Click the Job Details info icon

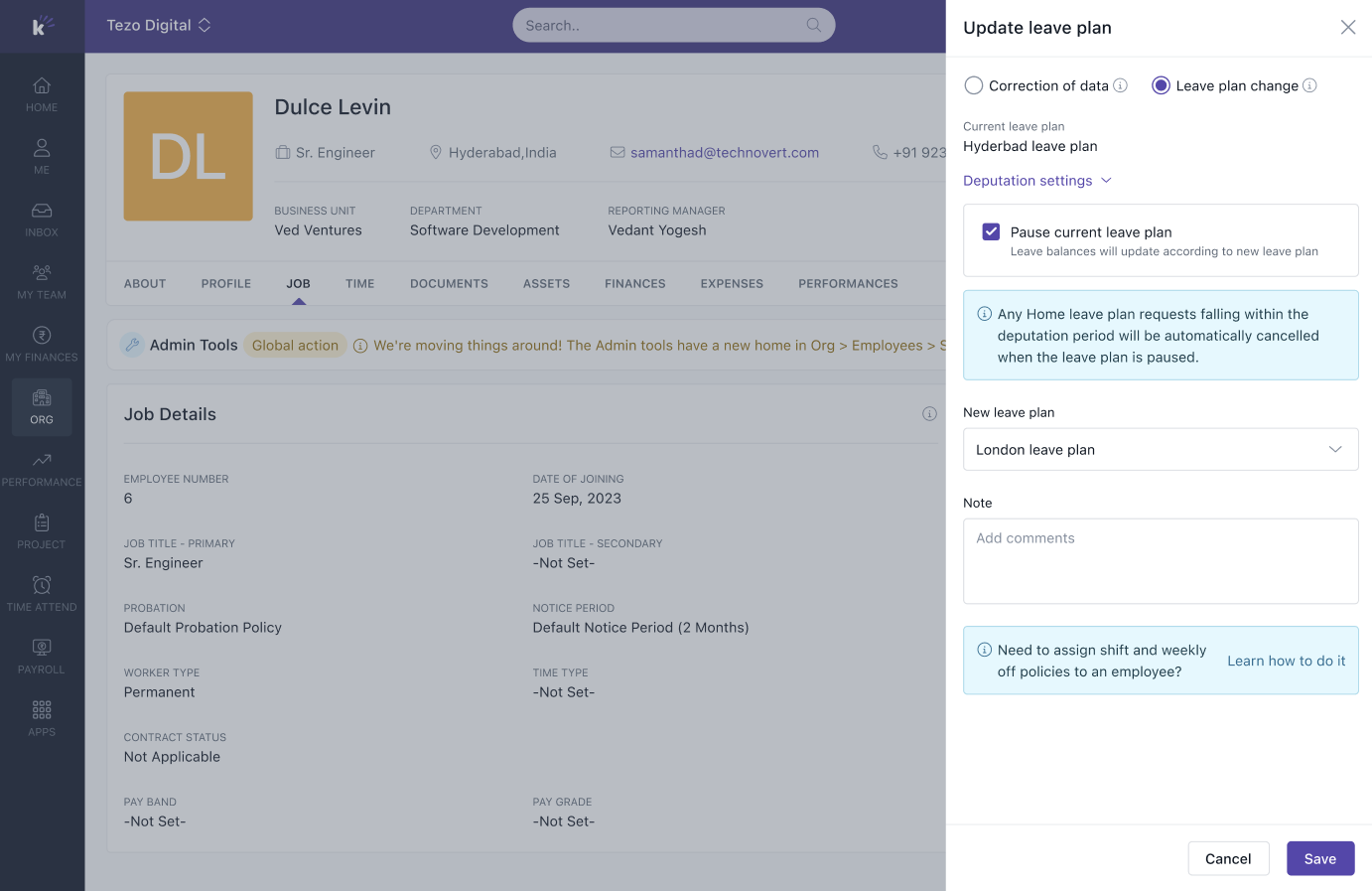coord(929,414)
